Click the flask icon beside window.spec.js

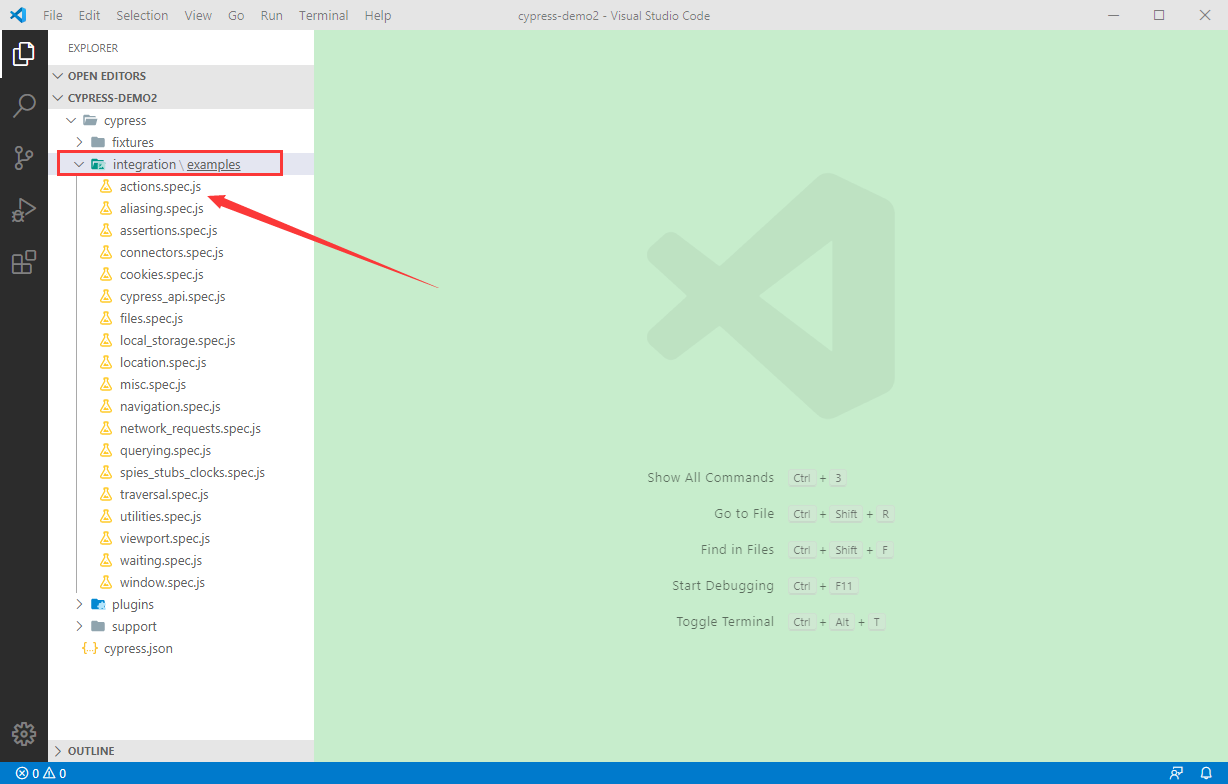105,583
